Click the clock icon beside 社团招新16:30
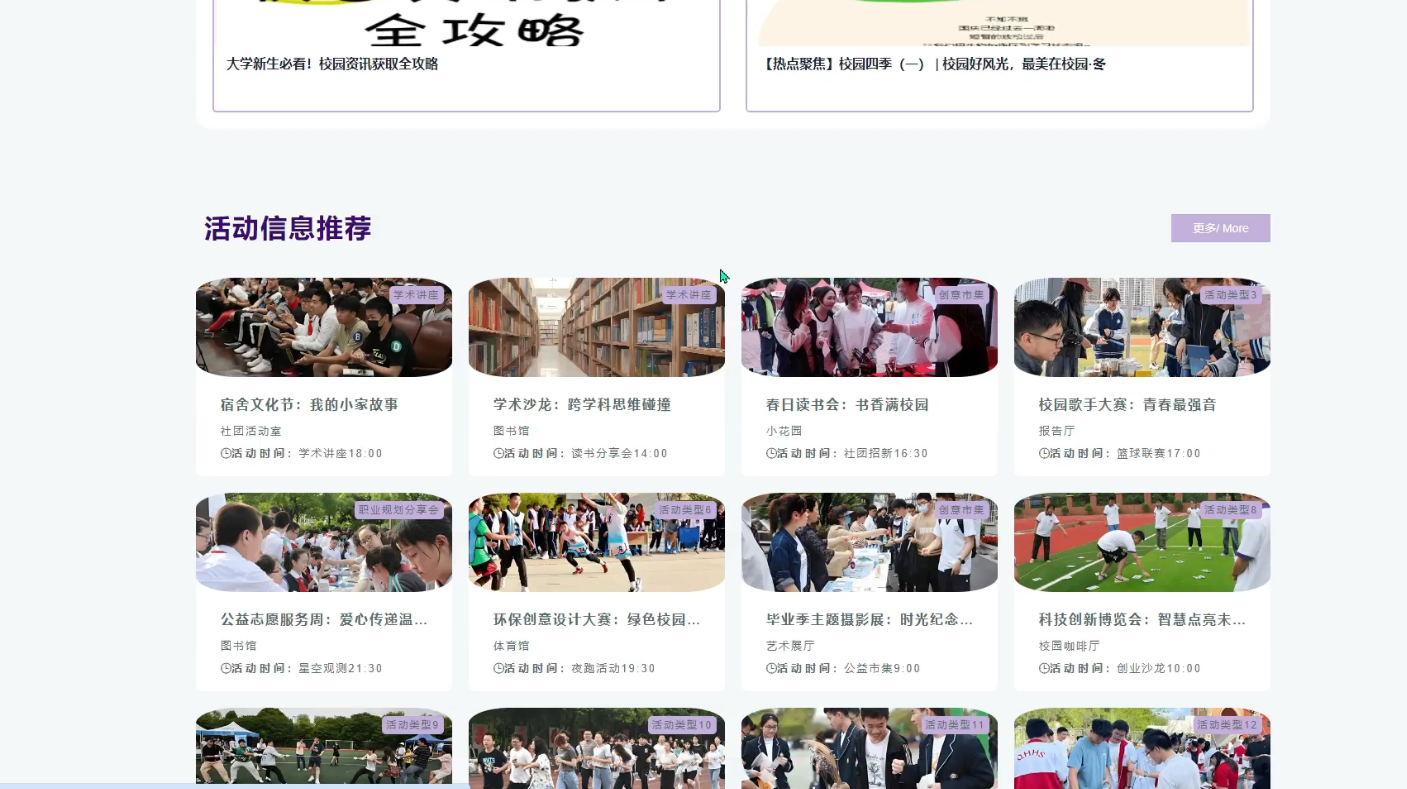 (x=772, y=453)
